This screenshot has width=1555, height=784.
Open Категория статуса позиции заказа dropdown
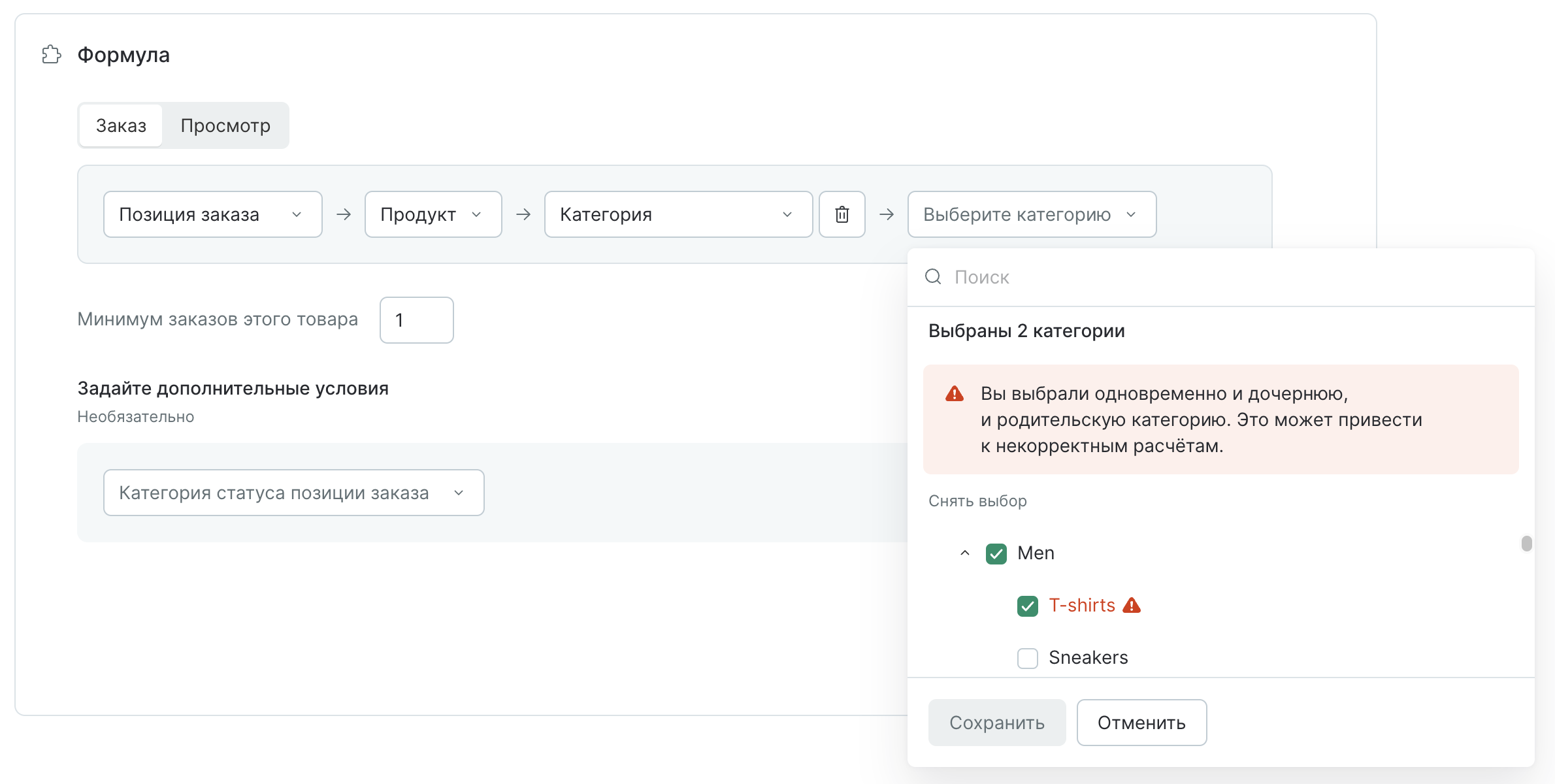[x=294, y=493]
